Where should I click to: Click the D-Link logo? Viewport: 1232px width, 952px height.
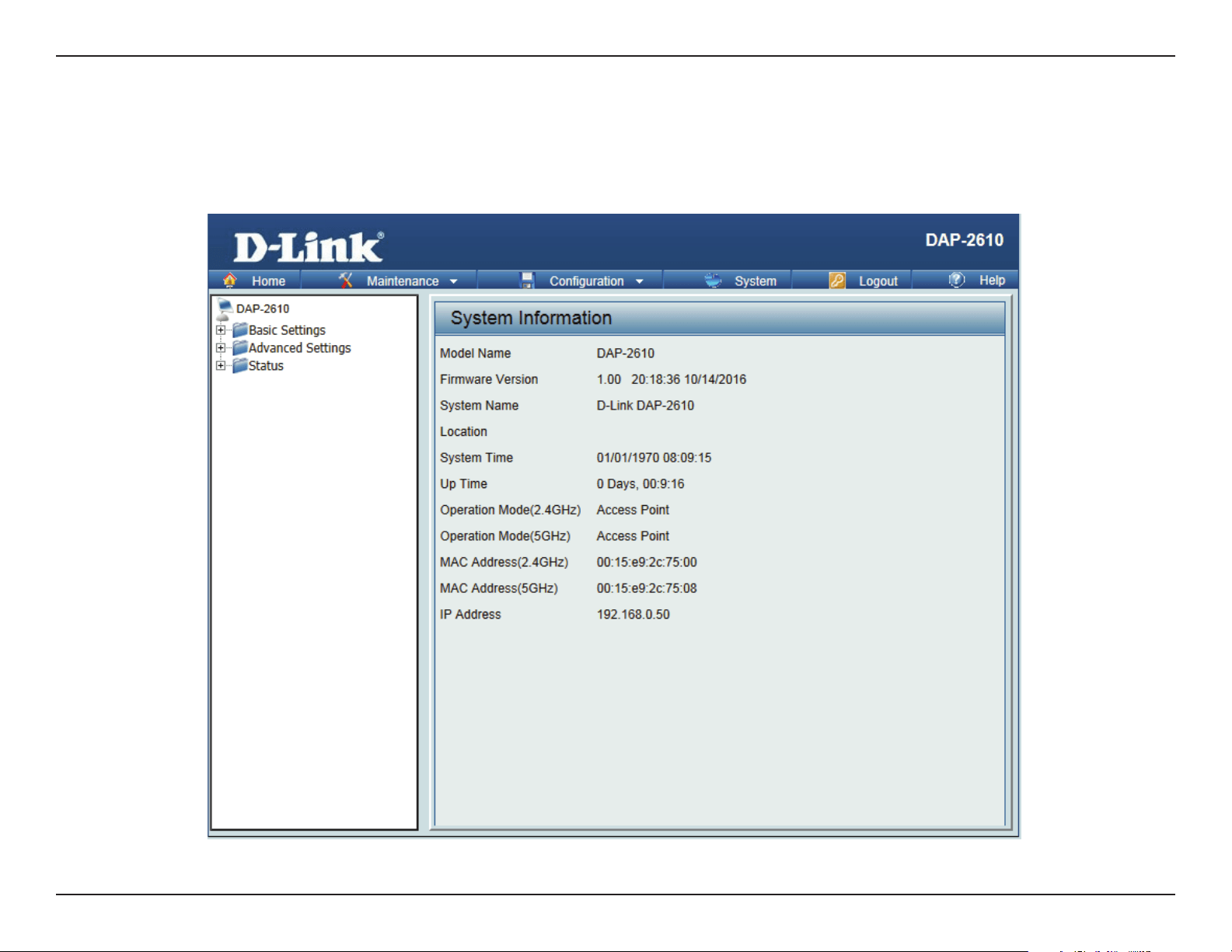(309, 247)
